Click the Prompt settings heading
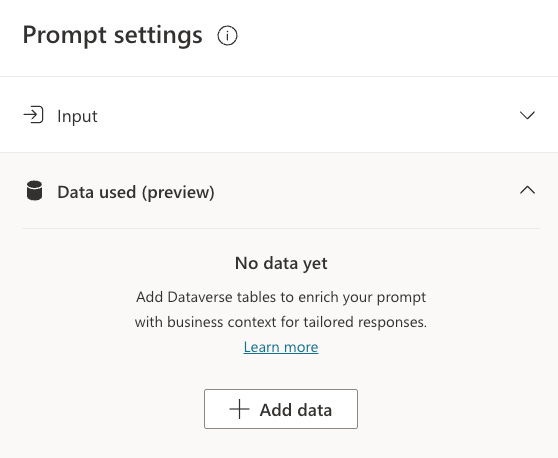Image resolution: width=558 pixels, height=458 pixels. [x=112, y=36]
